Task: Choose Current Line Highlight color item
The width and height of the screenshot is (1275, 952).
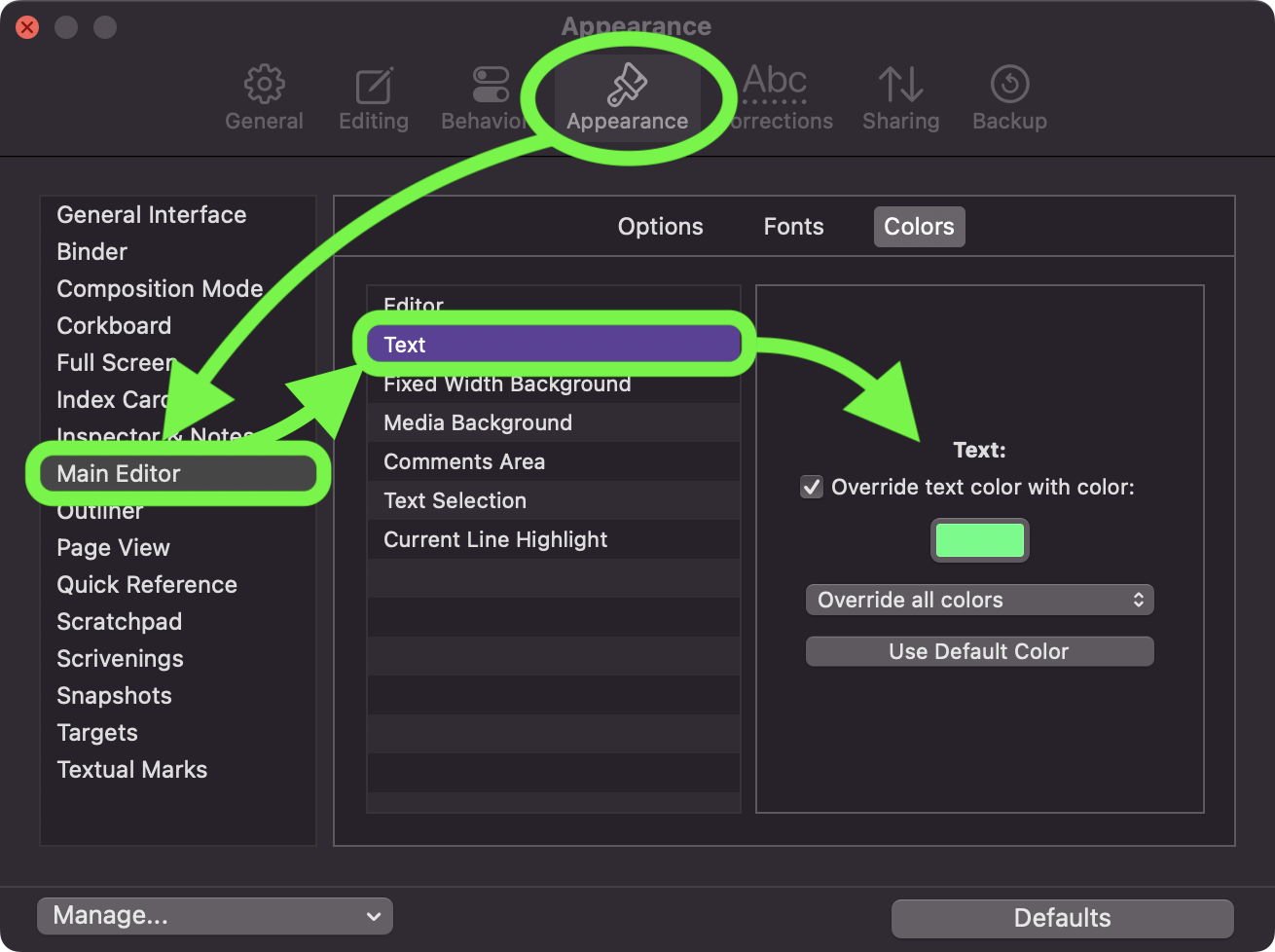Action: 495,539
